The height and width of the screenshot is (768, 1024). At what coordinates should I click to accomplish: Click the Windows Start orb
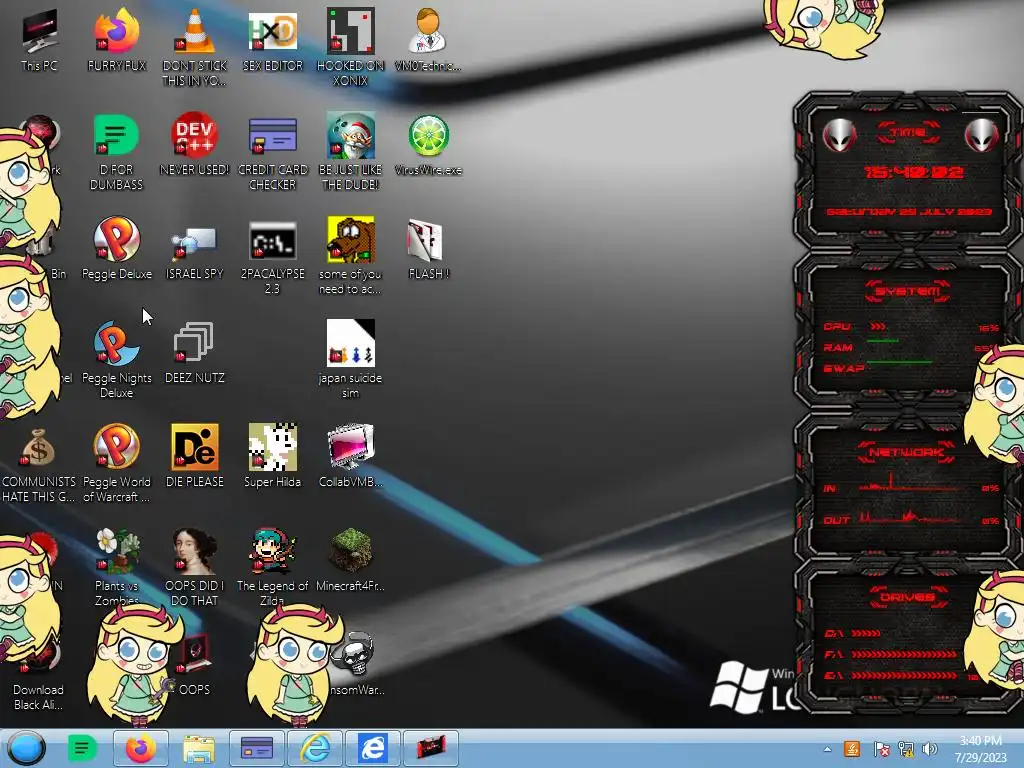[x=27, y=748]
